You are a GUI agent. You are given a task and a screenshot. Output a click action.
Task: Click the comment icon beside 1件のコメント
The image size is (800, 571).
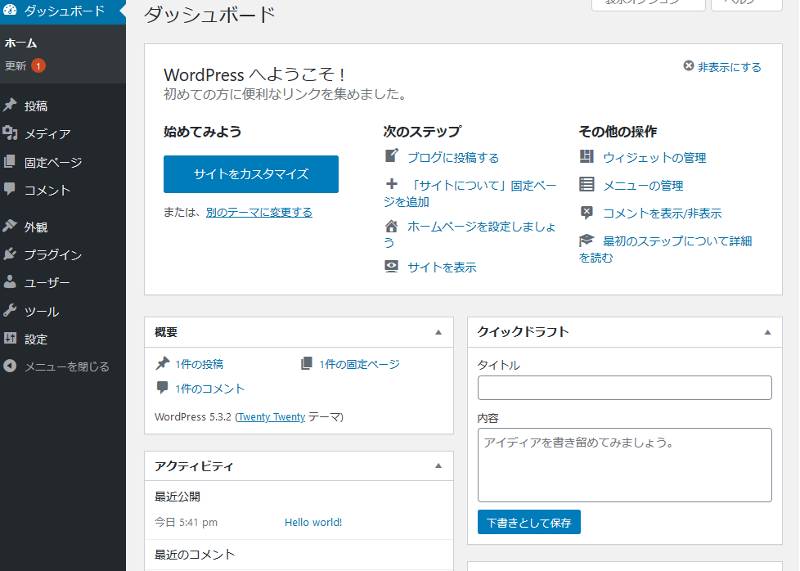pos(162,387)
